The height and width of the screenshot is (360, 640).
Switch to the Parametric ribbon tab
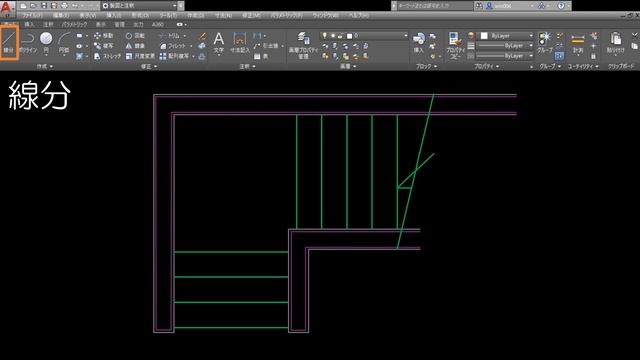74,24
